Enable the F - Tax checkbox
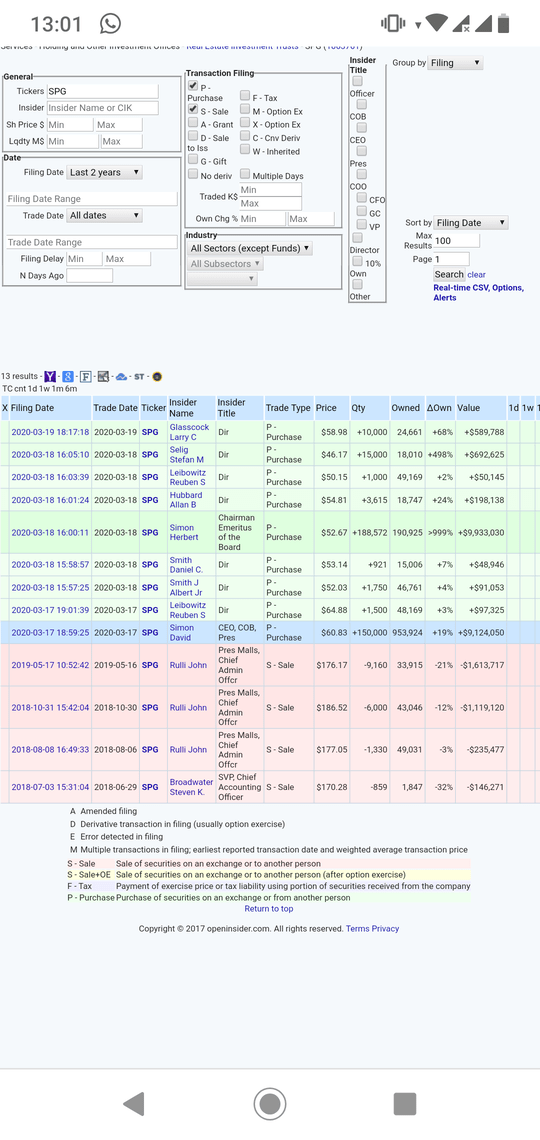This screenshot has height=1140, width=540. pyautogui.click(x=245, y=95)
